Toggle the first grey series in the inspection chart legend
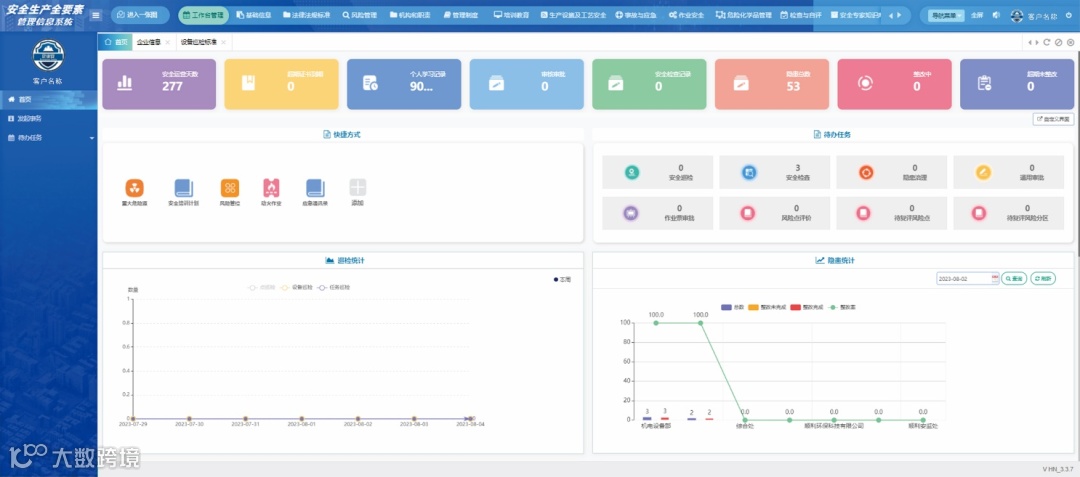The width and height of the screenshot is (1080, 477). 261,287
